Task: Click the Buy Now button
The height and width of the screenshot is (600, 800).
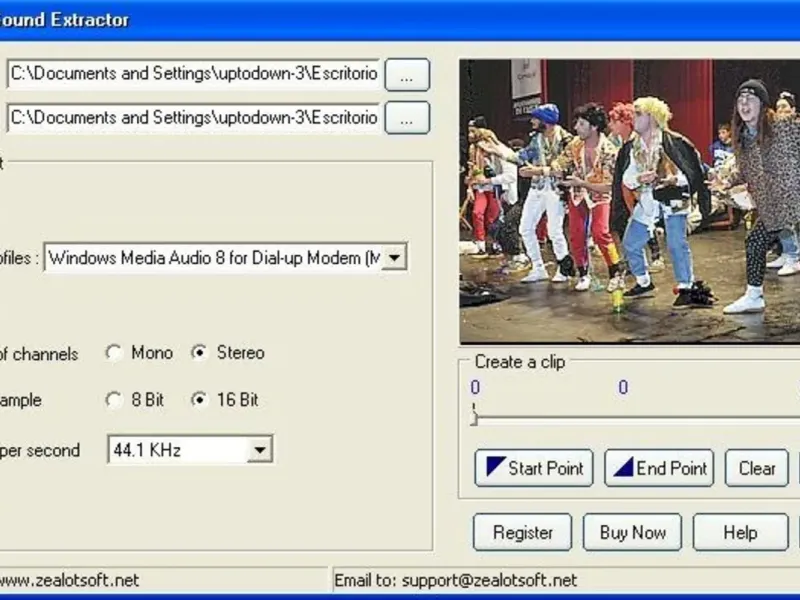Action: [x=633, y=532]
